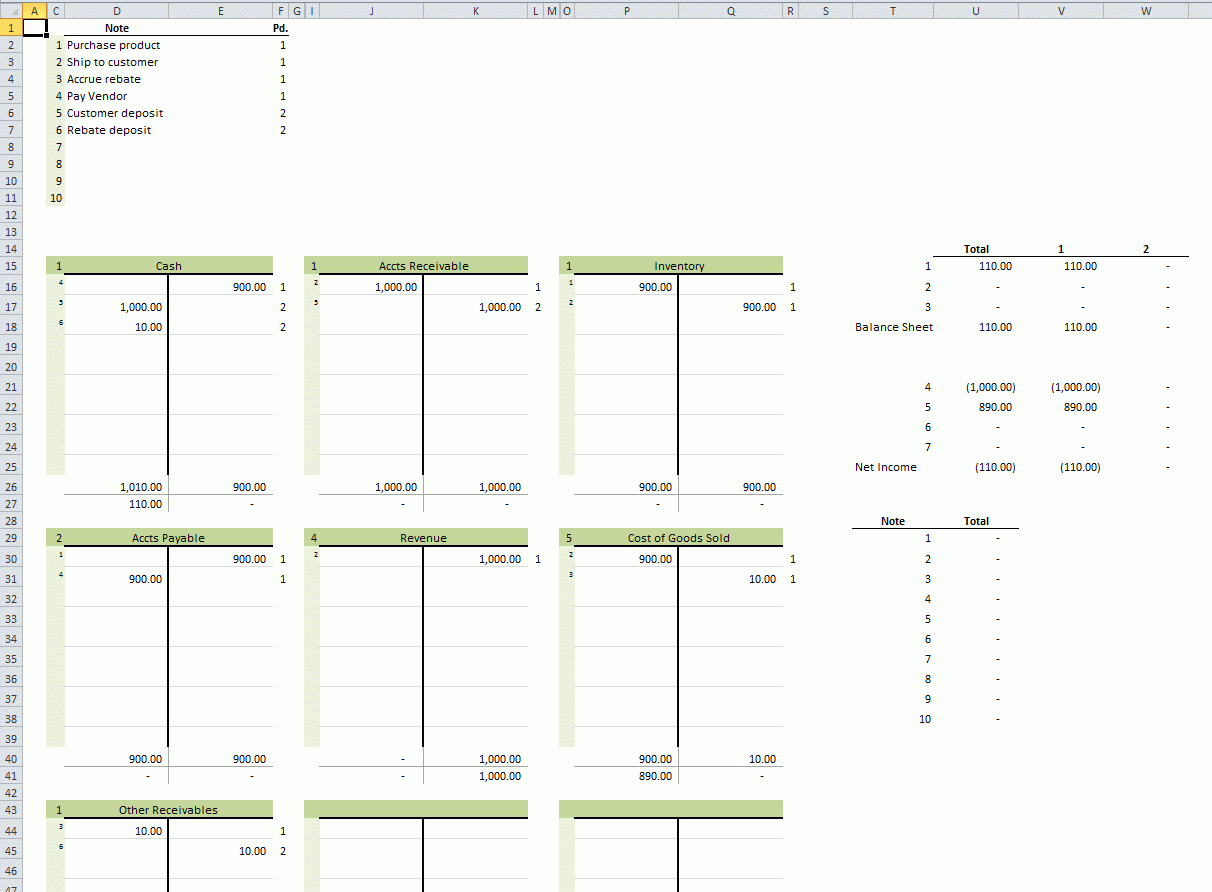Select the 'Pd.' column heading cell
This screenshot has height=892, width=1212.
282,27
